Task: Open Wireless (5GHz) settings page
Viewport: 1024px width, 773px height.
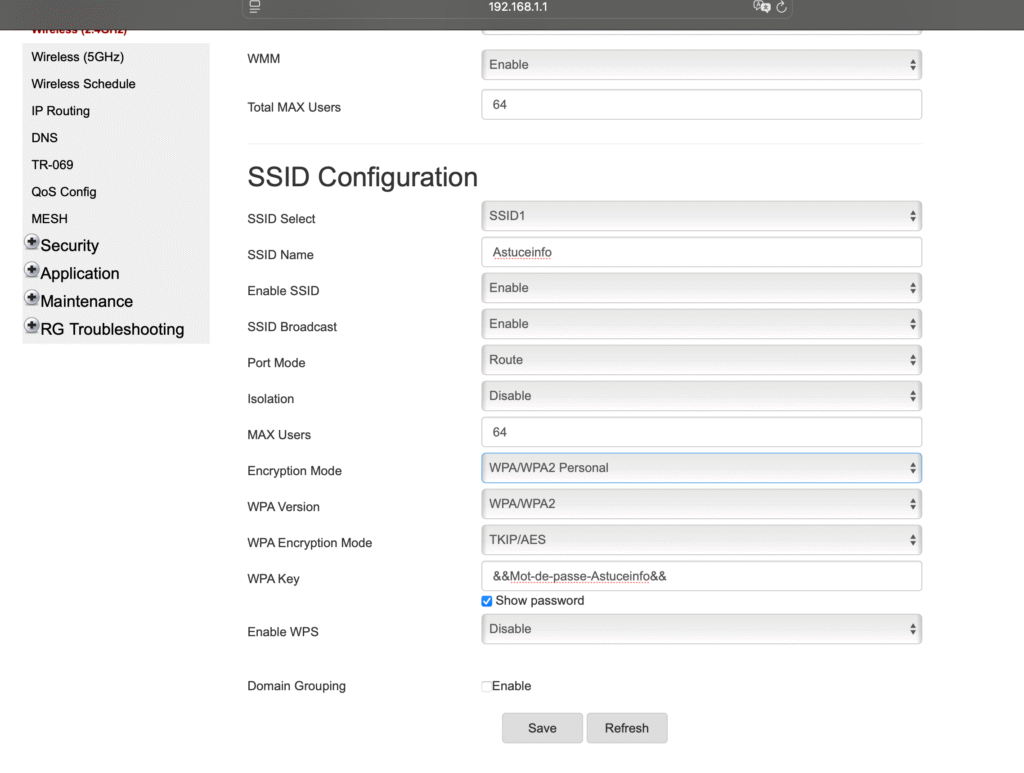Action: pyautogui.click(x=78, y=57)
